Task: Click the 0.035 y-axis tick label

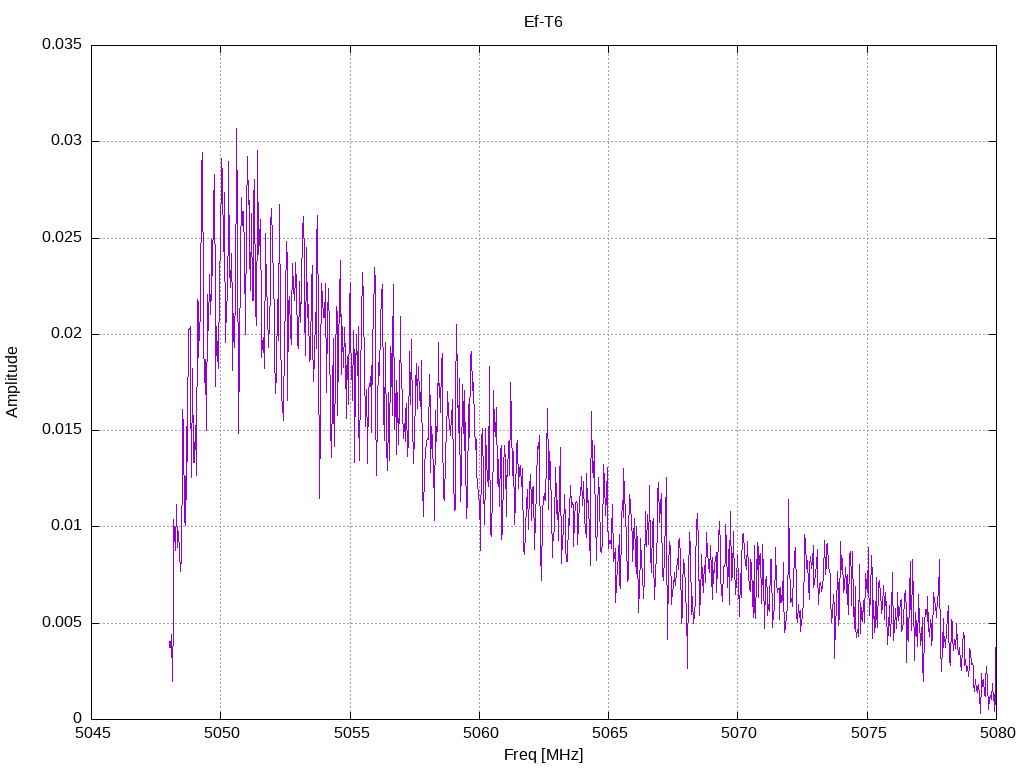Action: click(x=62, y=44)
